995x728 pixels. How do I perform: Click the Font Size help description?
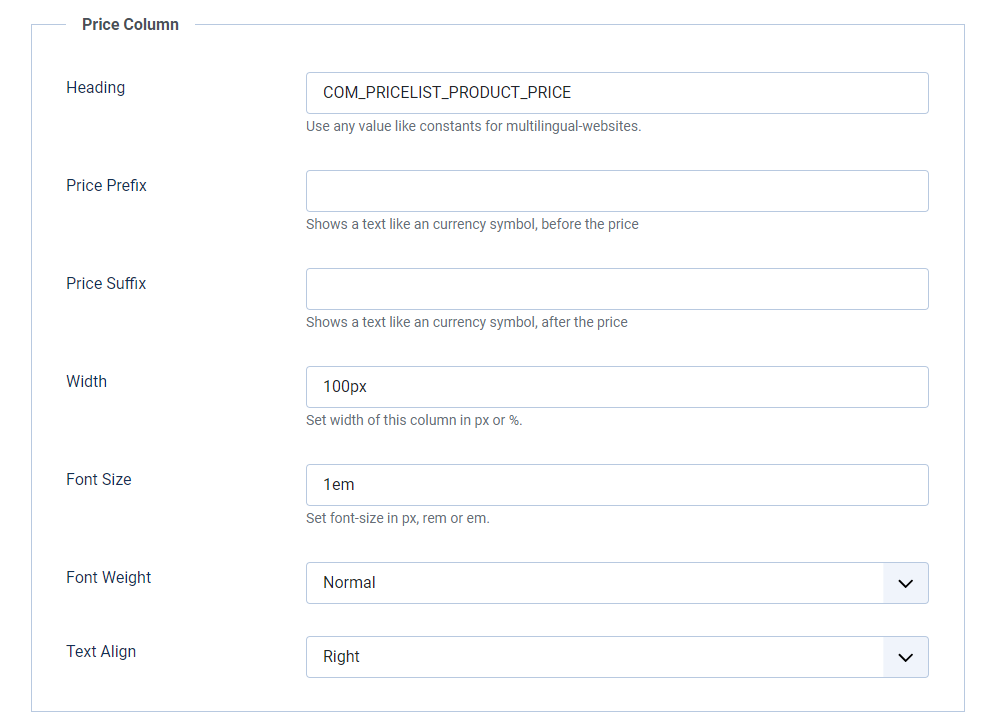398,519
